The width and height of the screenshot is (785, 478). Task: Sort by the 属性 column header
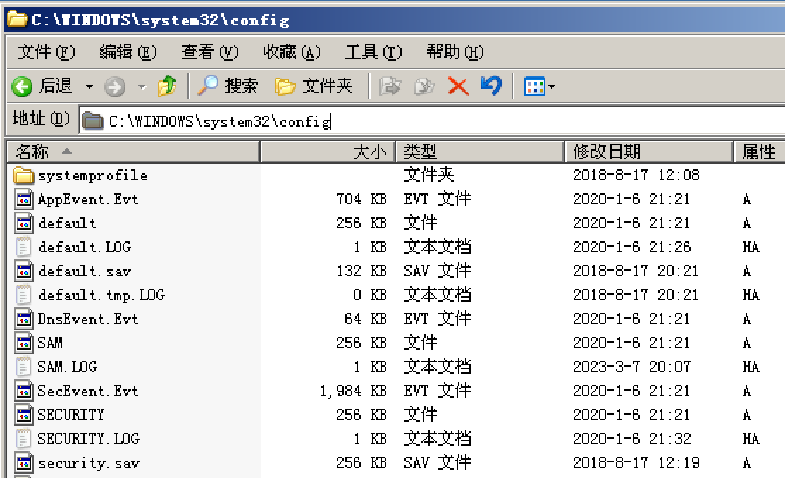(759, 152)
